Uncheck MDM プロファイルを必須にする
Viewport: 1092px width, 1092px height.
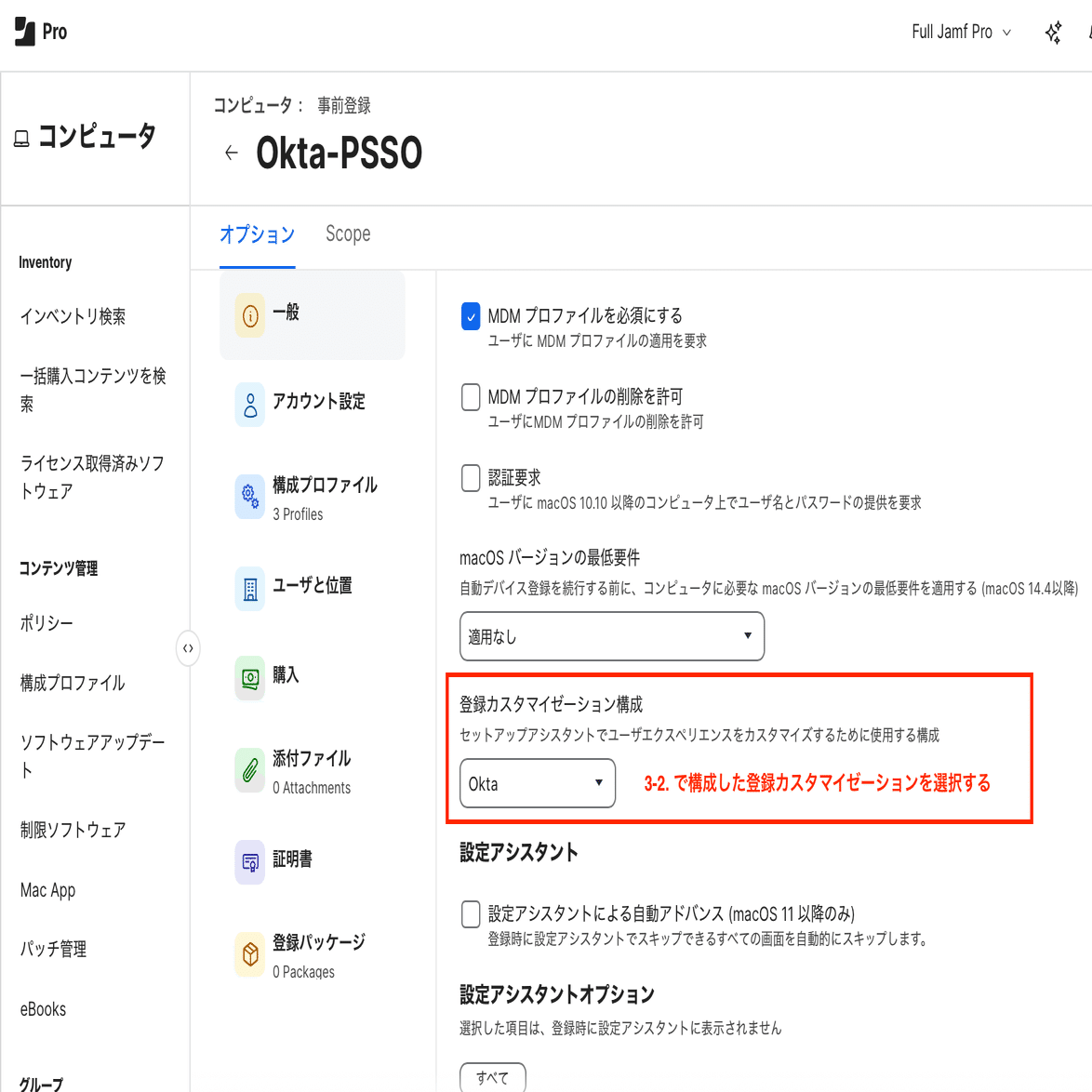(x=470, y=316)
